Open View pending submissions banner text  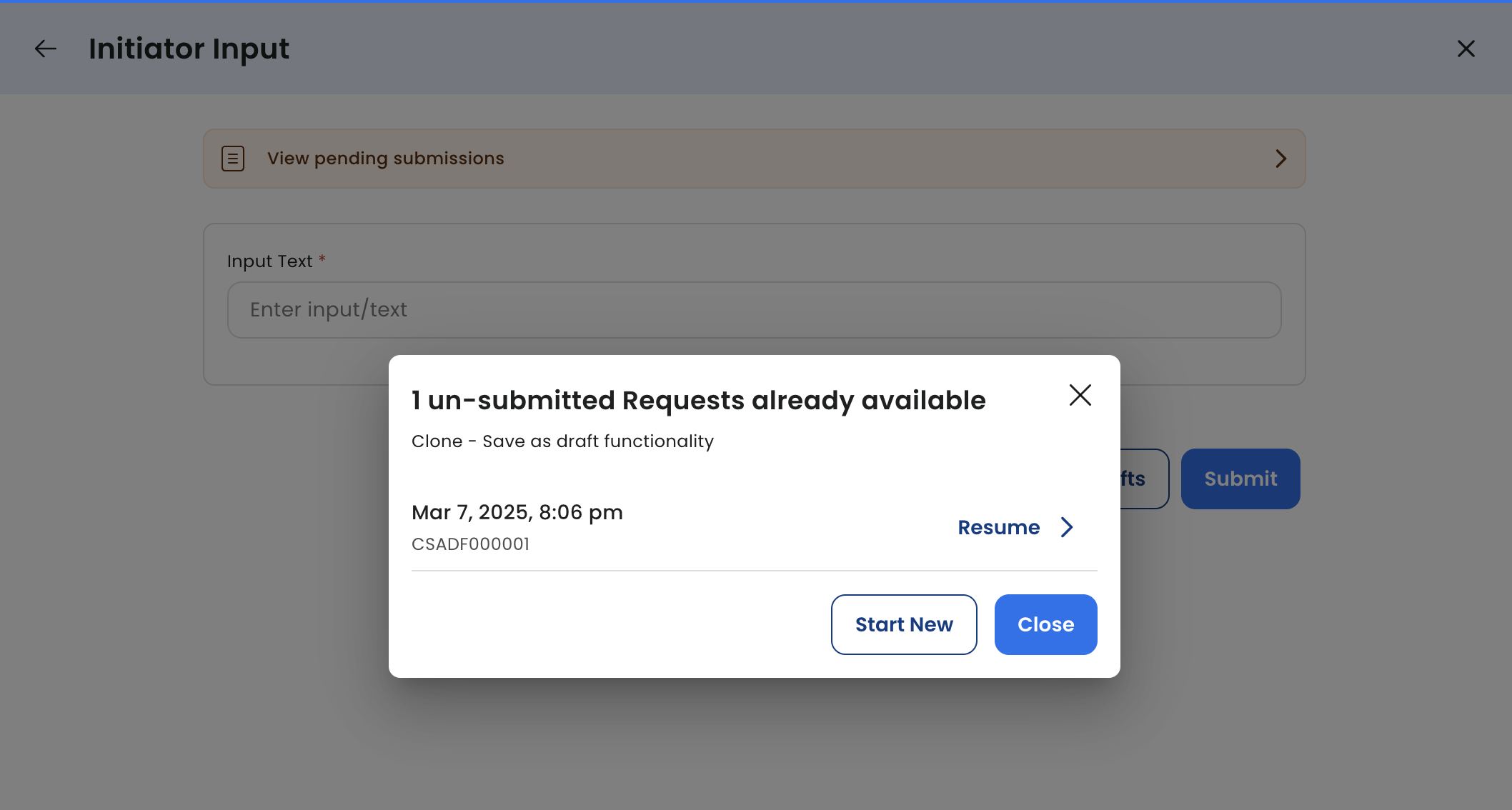click(385, 159)
